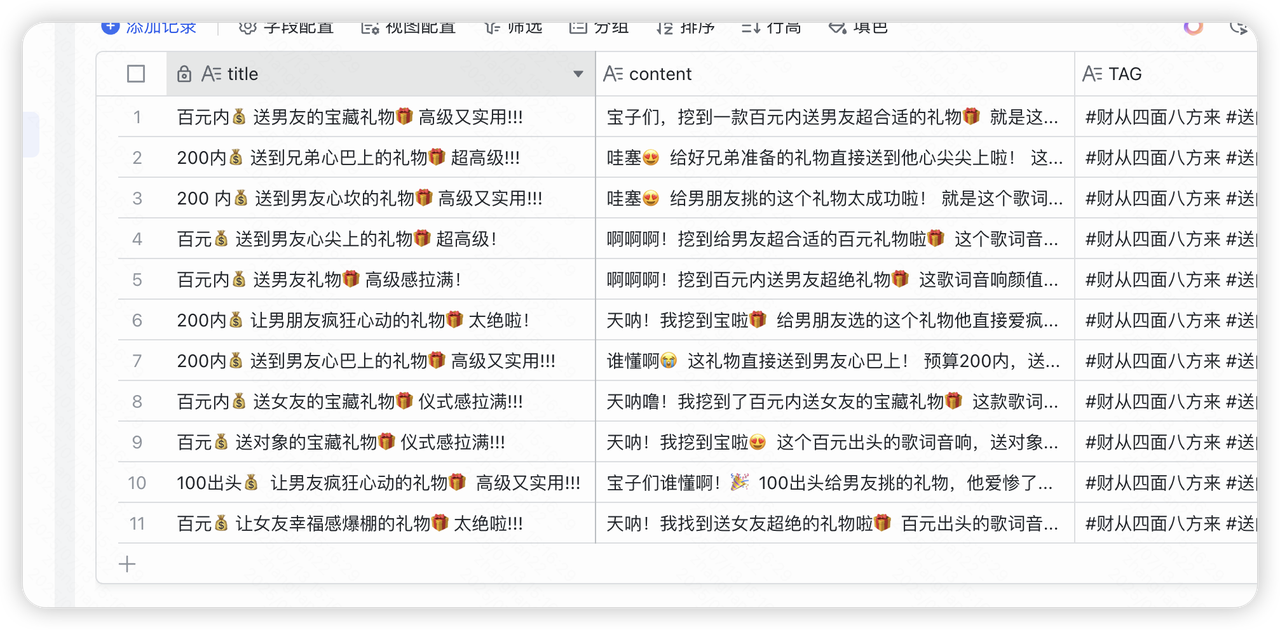
Task: Select title cell '200内 送到男友心巴上的礼物 高级又实用!!!'
Action: (381, 361)
